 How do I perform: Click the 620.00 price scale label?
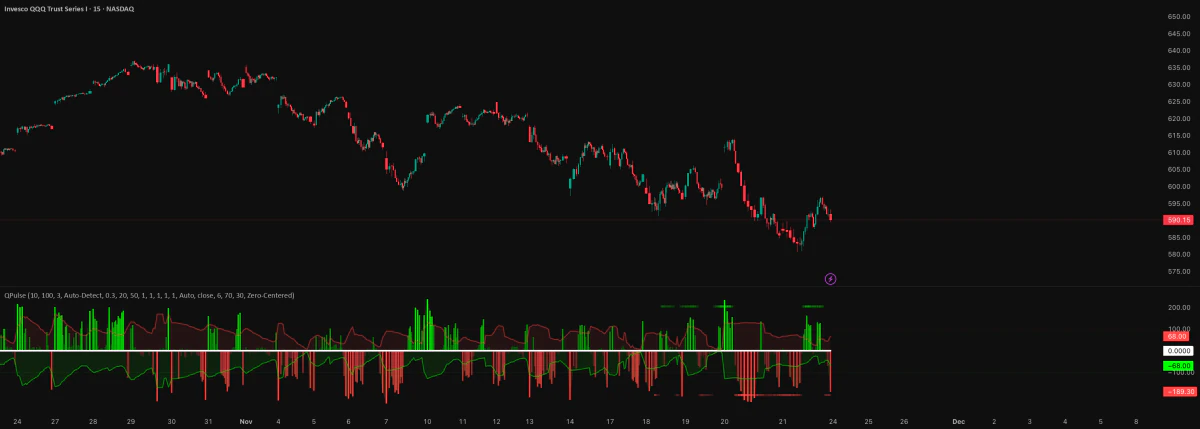pyautogui.click(x=1178, y=119)
